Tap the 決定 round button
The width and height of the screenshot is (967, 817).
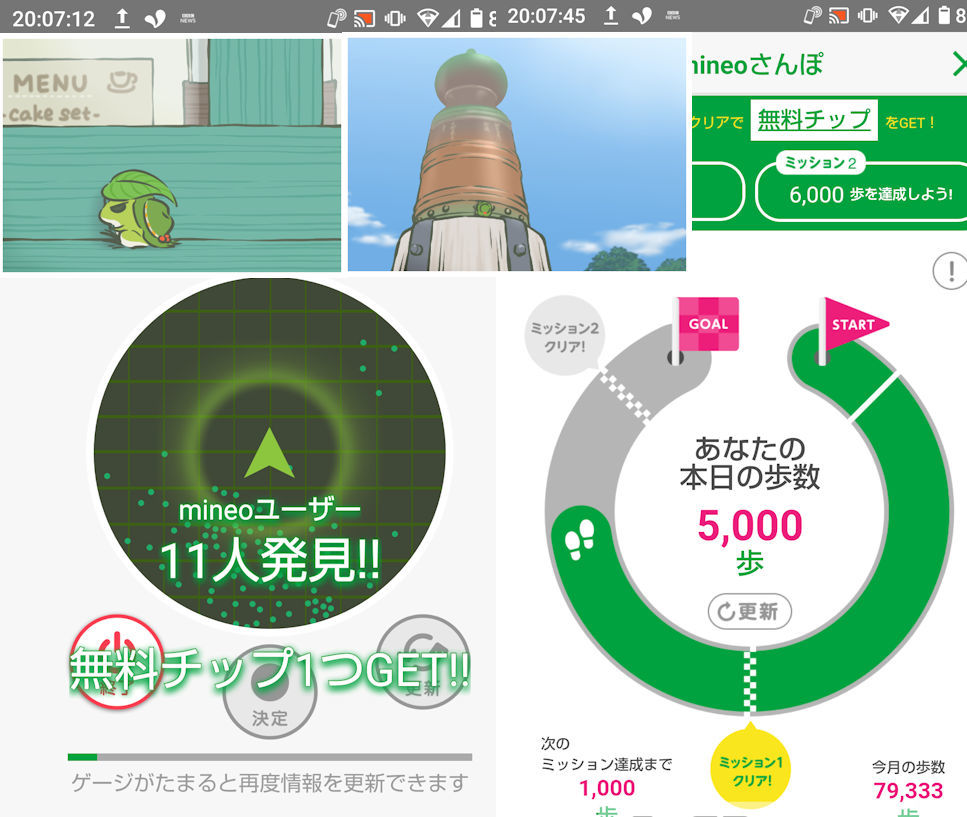(x=270, y=693)
